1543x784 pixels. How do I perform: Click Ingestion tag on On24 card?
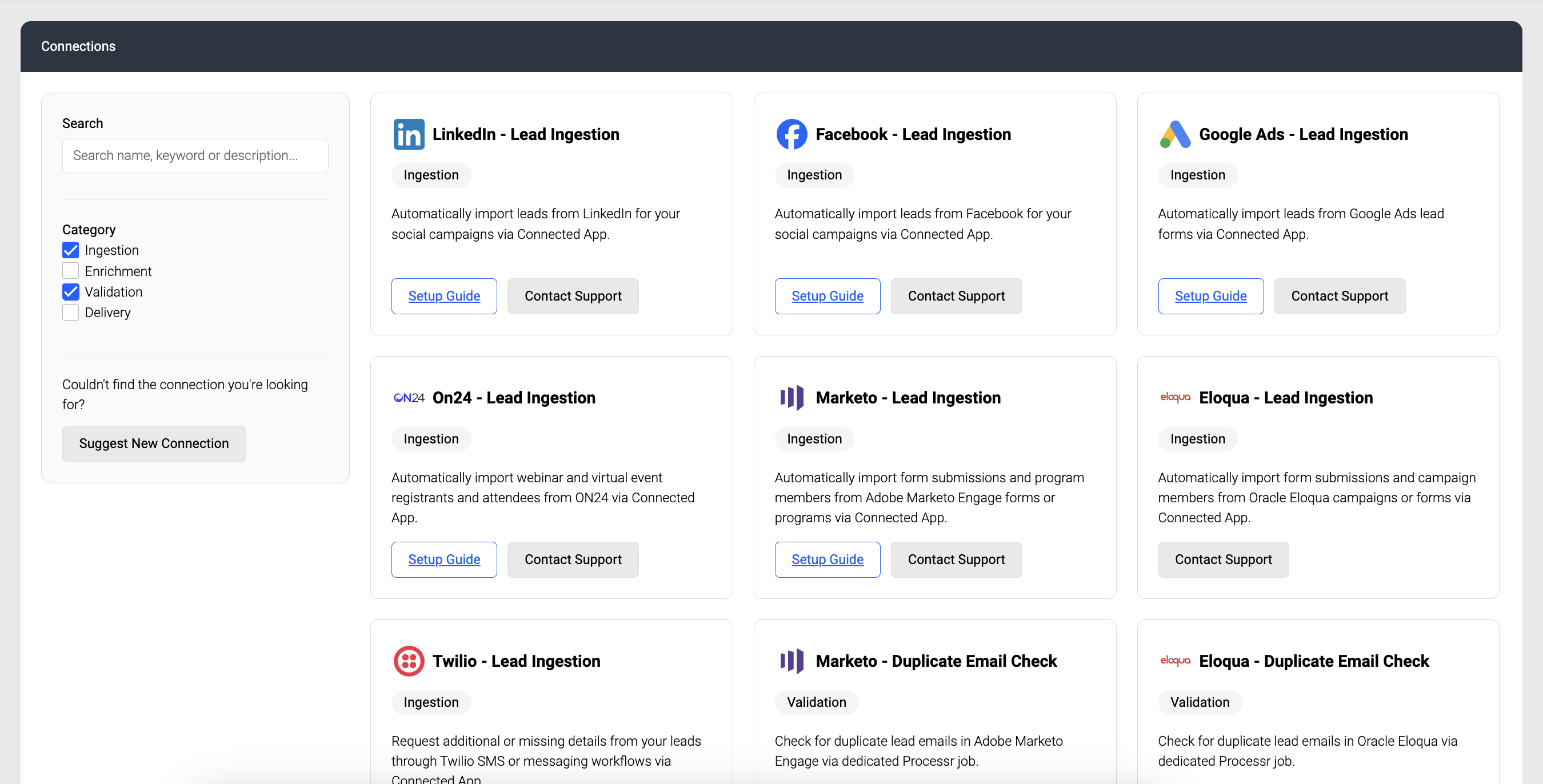tap(431, 439)
